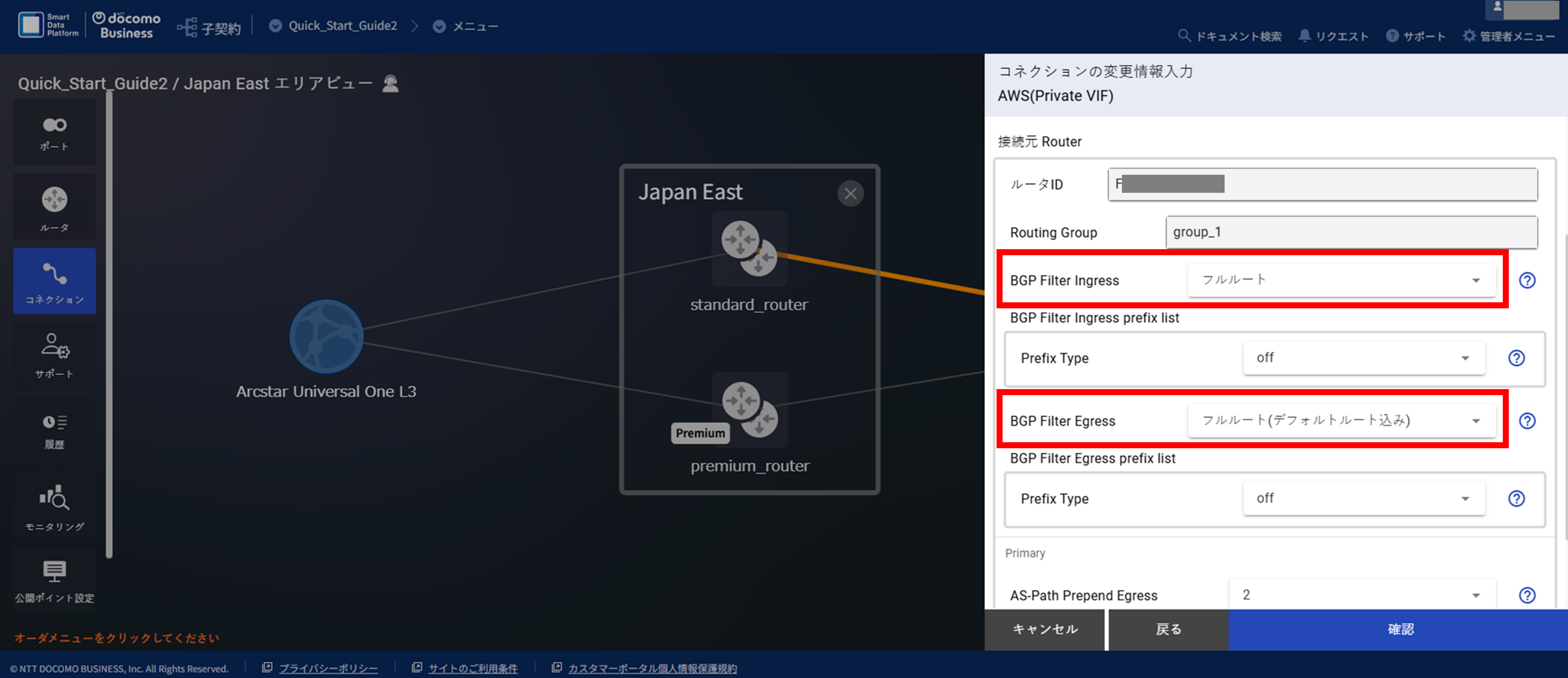Select the standard_router icon
The height and width of the screenshot is (678, 1568).
[749, 248]
